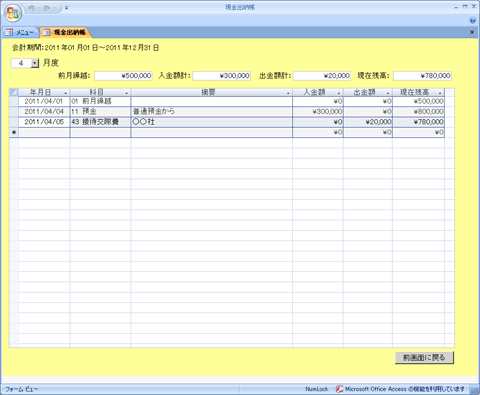Screen dimensions: 480x395
Task: Click the 前画面に戻る button
Action: point(424,358)
